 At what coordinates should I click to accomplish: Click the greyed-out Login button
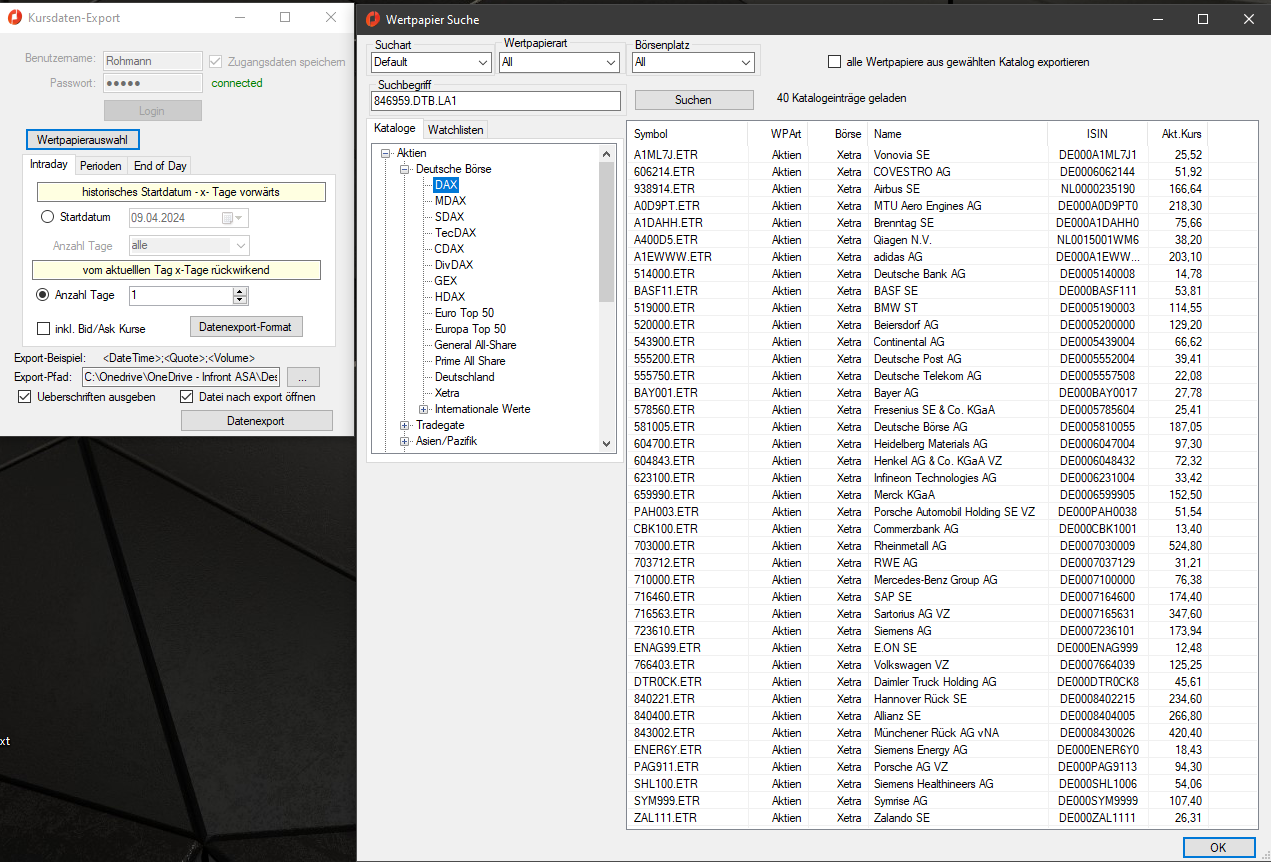point(153,111)
